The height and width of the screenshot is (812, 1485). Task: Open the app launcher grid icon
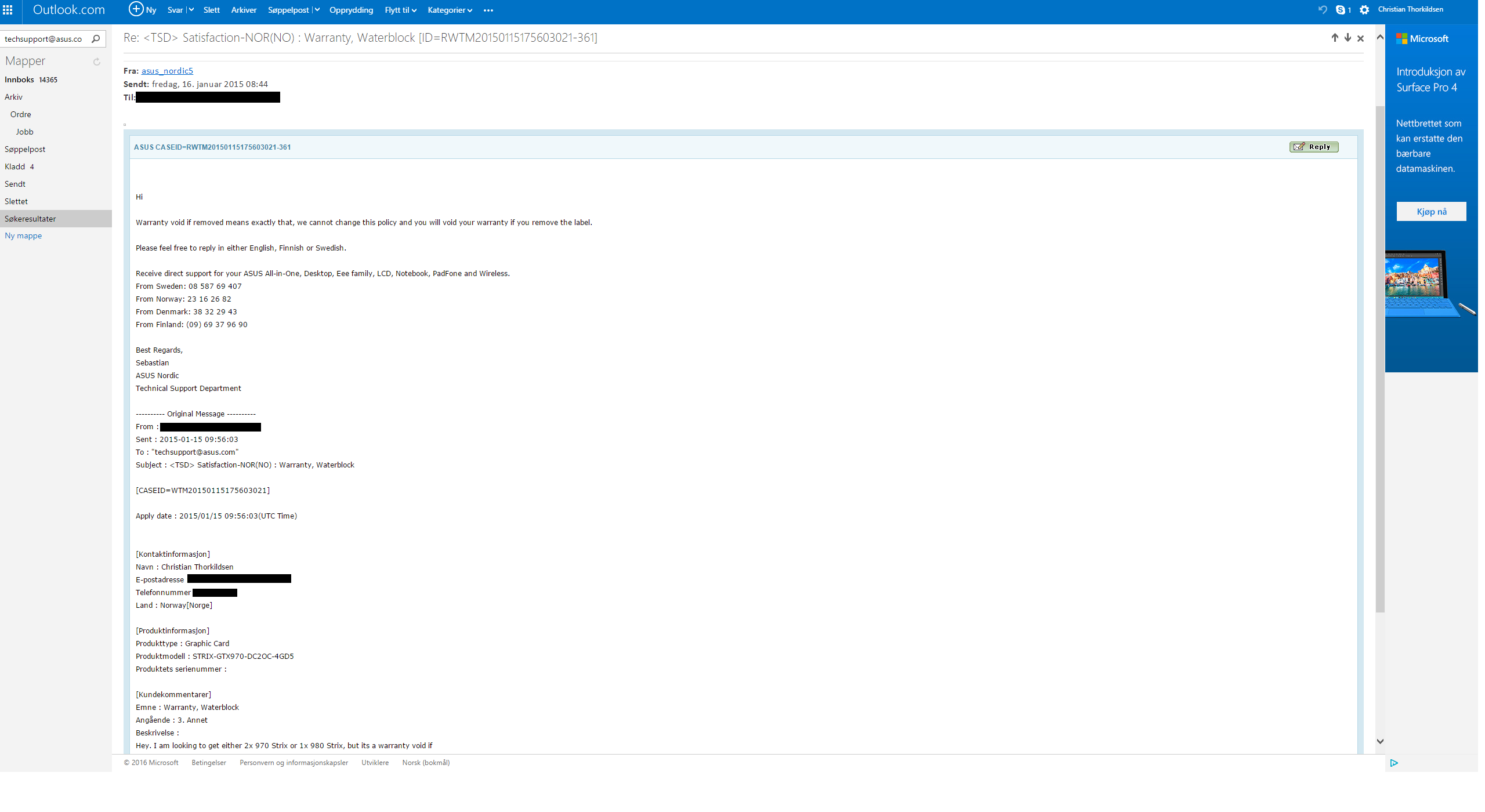tap(8, 10)
